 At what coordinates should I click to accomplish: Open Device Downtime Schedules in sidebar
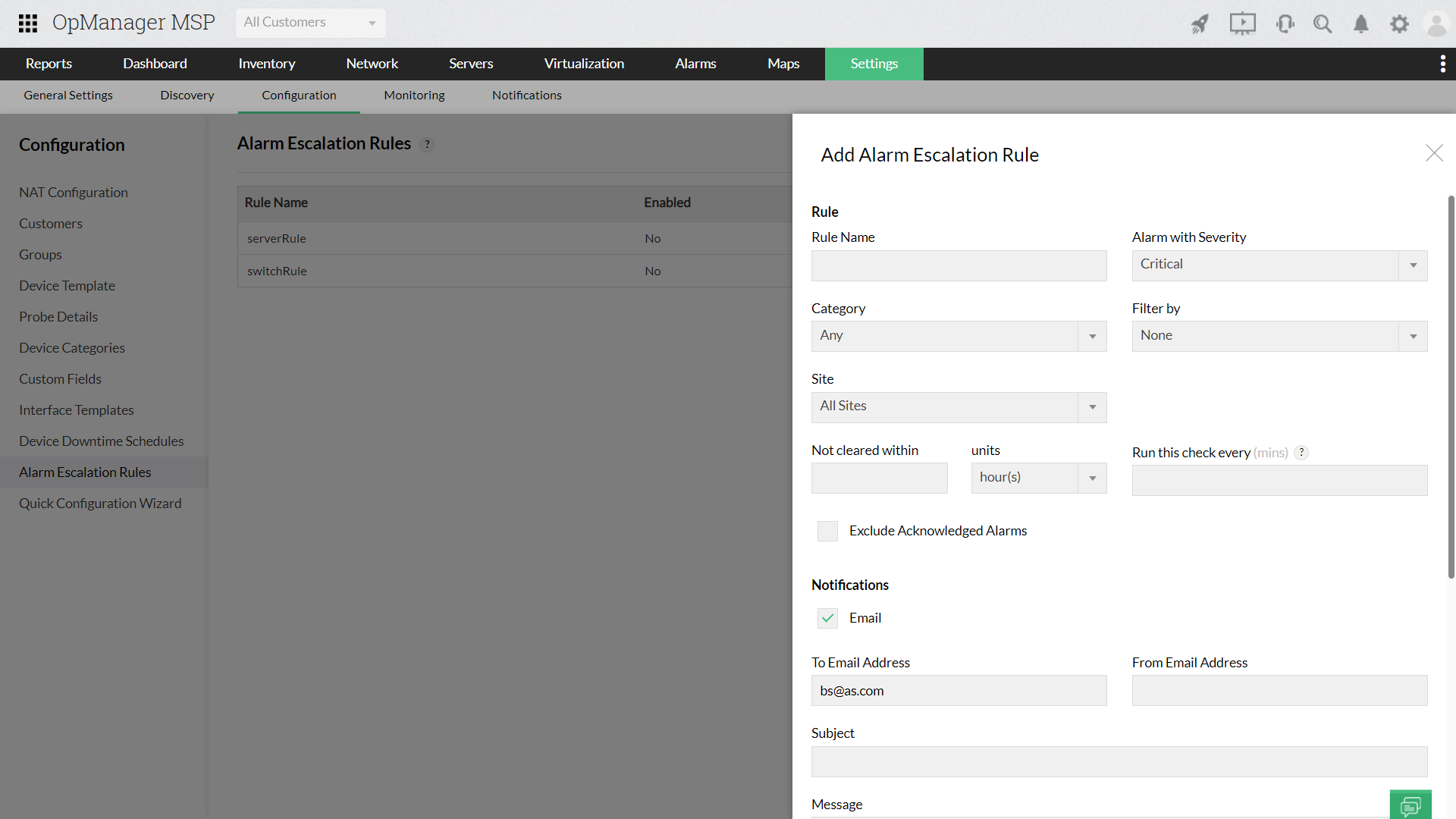pyautogui.click(x=102, y=441)
